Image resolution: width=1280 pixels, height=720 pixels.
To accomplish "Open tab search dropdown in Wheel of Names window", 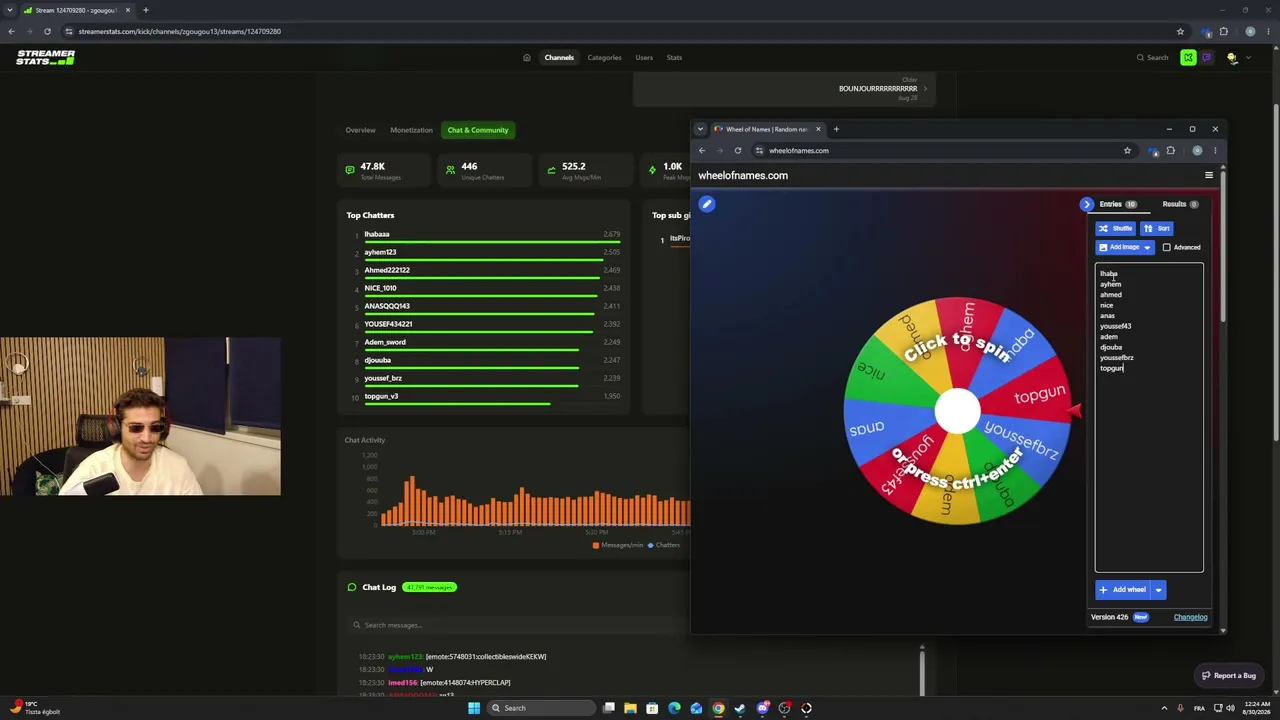I will 700,129.
